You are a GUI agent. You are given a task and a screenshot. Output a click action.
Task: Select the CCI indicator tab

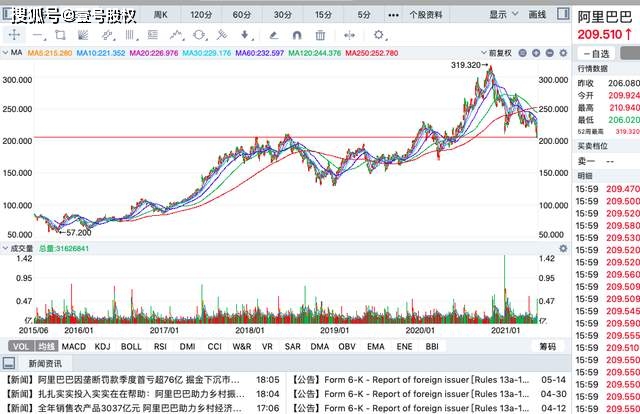pyautogui.click(x=215, y=347)
